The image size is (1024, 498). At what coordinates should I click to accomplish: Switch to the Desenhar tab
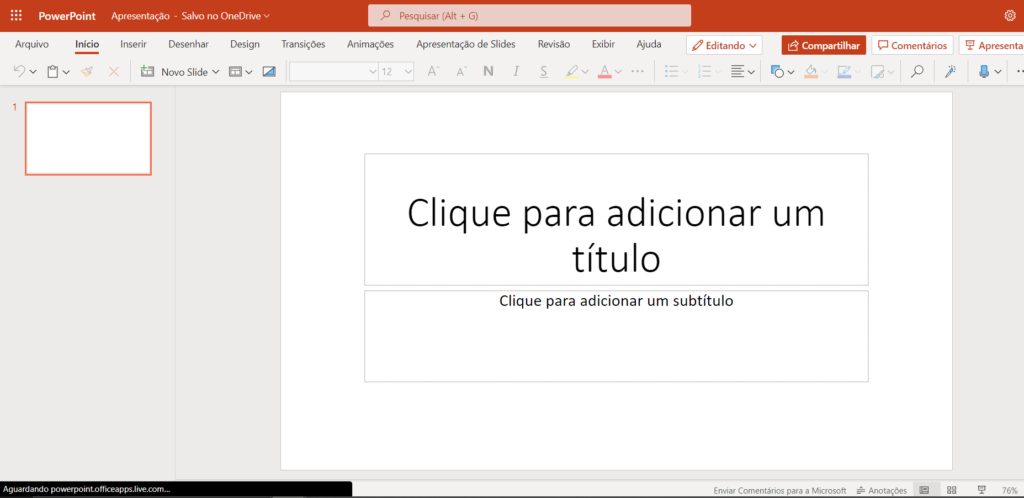tap(189, 44)
